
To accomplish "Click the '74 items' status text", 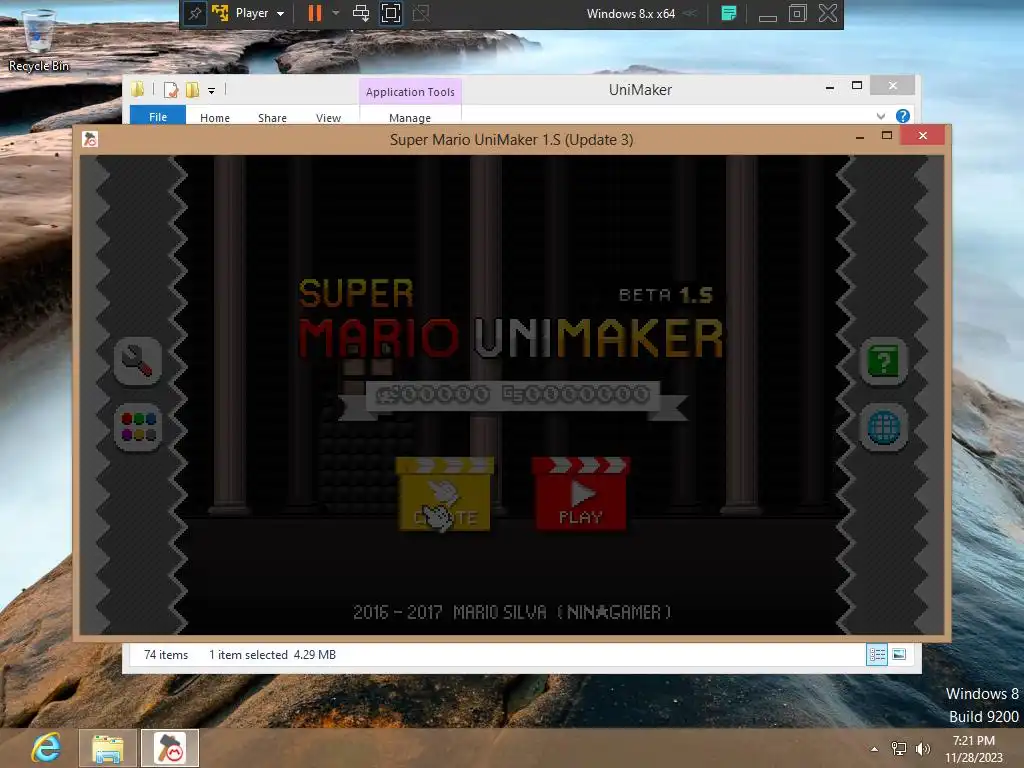I will [166, 654].
